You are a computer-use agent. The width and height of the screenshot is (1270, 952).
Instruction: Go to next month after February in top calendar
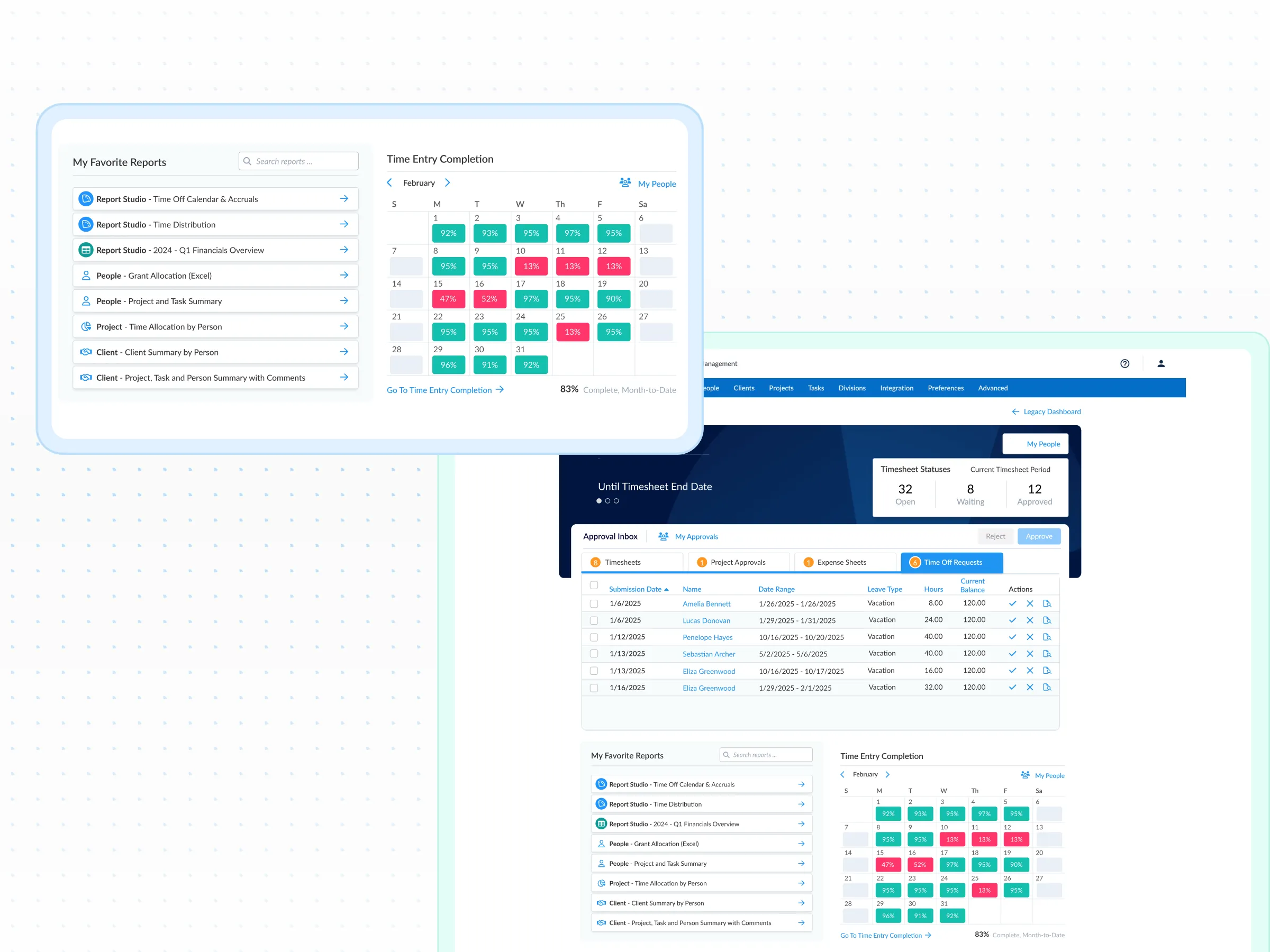click(447, 183)
